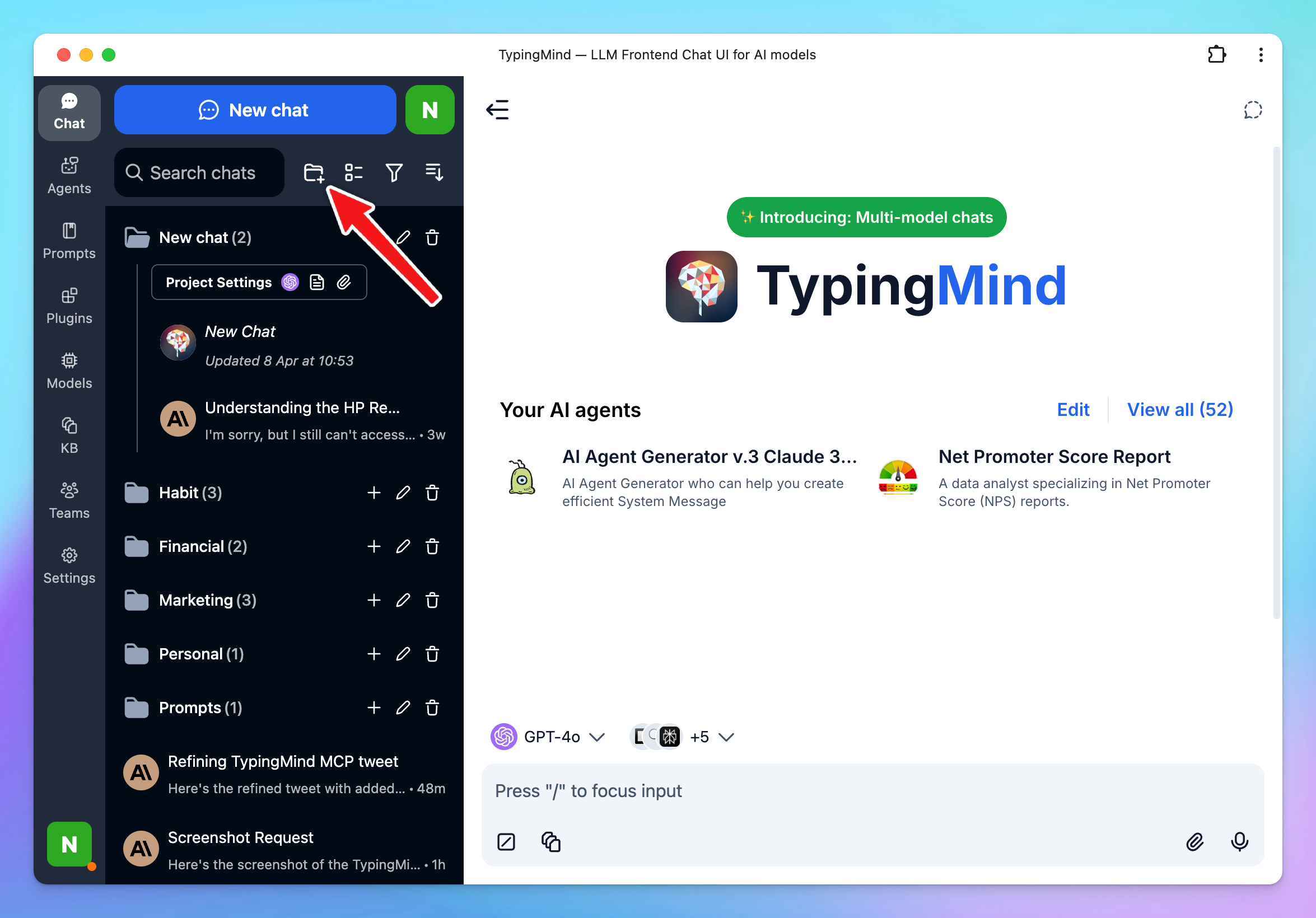Open Plugins from the sidebar
Viewport: 1316px width, 918px height.
click(x=69, y=306)
